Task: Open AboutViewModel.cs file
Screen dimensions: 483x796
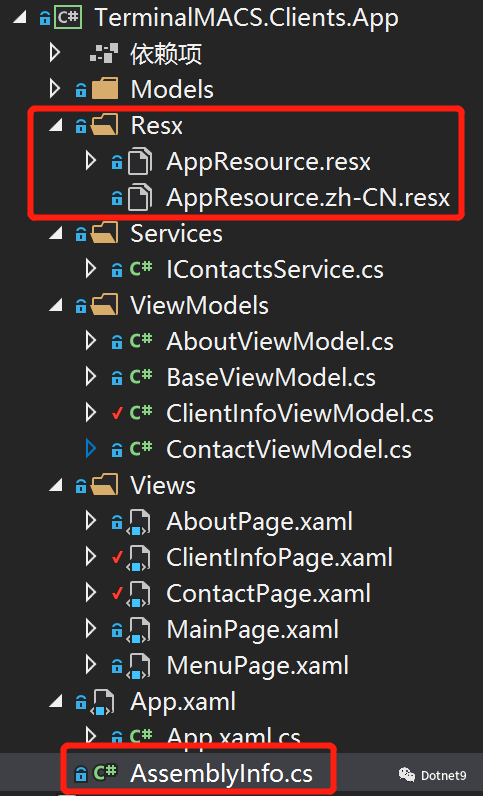Action: click(x=280, y=342)
